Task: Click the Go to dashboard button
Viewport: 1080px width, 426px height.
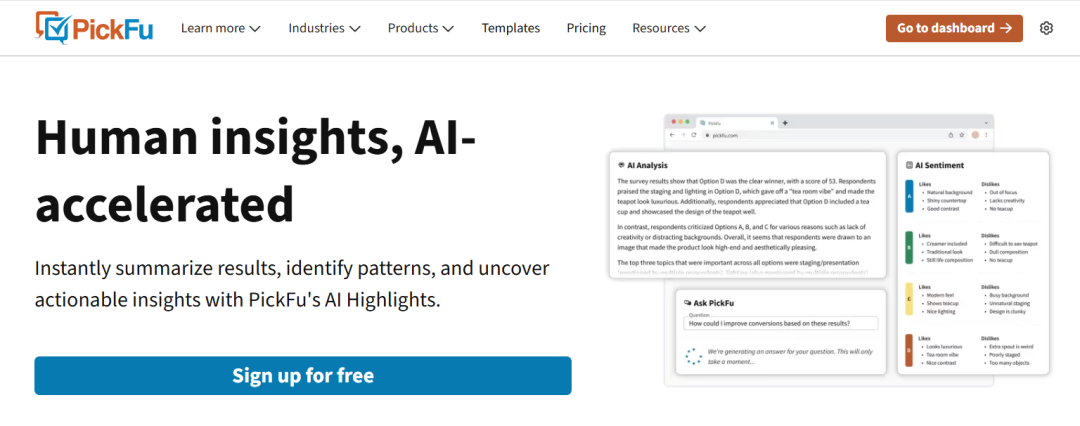Action: pyautogui.click(x=954, y=28)
